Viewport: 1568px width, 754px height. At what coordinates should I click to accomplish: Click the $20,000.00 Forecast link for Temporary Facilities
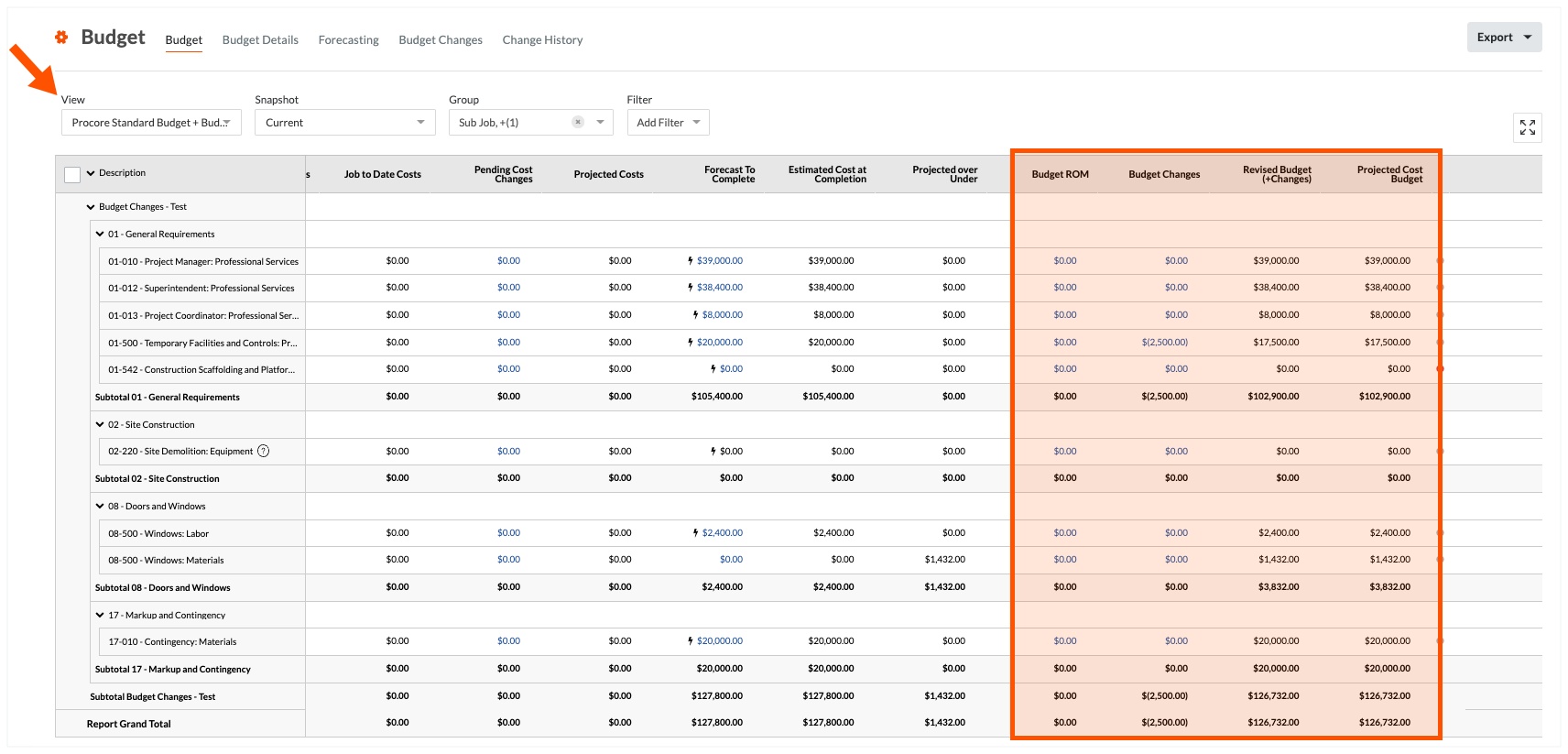coord(719,343)
